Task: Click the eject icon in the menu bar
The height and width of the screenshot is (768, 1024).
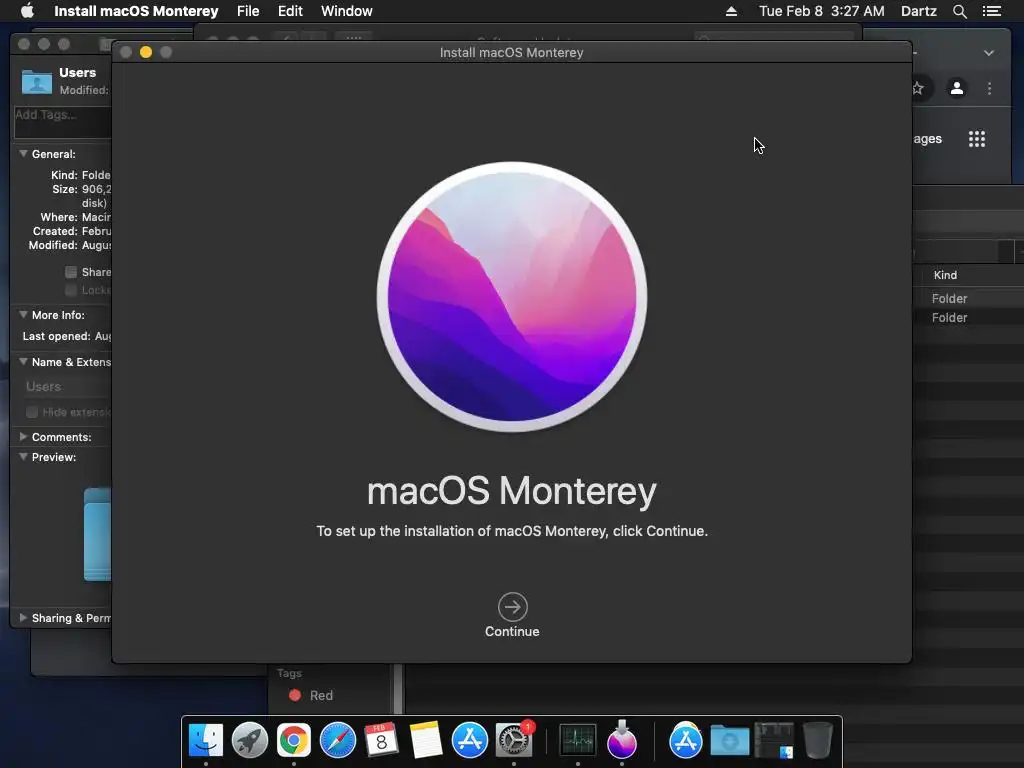Action: click(x=731, y=11)
